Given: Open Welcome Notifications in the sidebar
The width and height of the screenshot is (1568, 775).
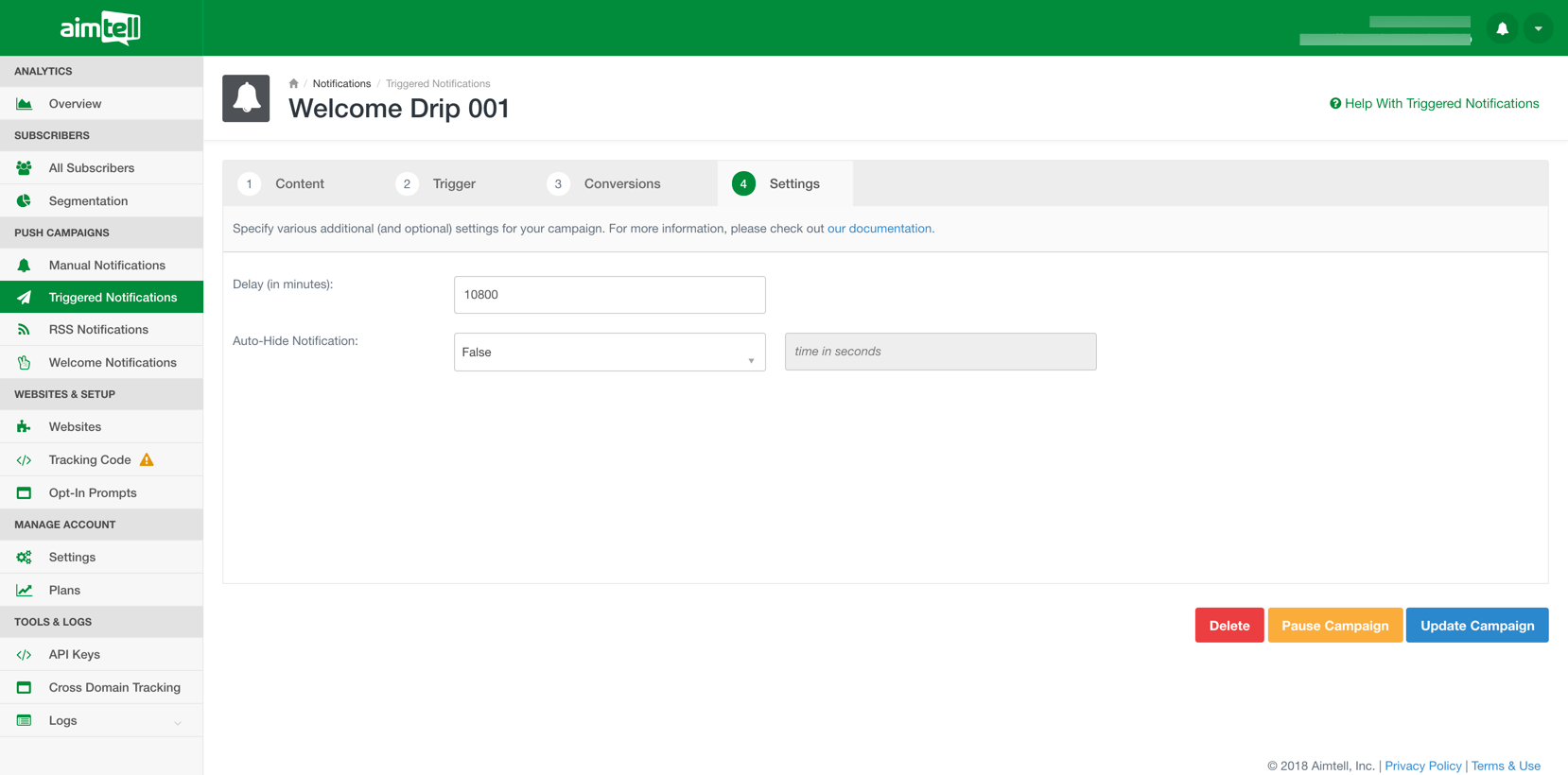Looking at the screenshot, I should click(x=101, y=363).
